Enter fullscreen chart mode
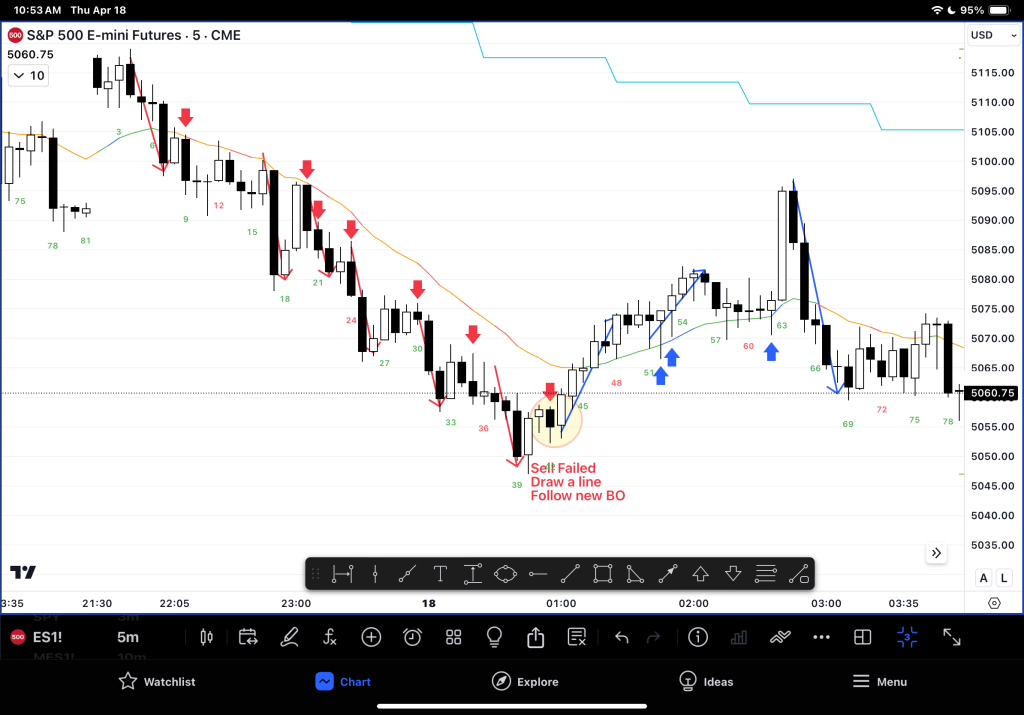Viewport: 1024px width, 715px height. [x=952, y=637]
